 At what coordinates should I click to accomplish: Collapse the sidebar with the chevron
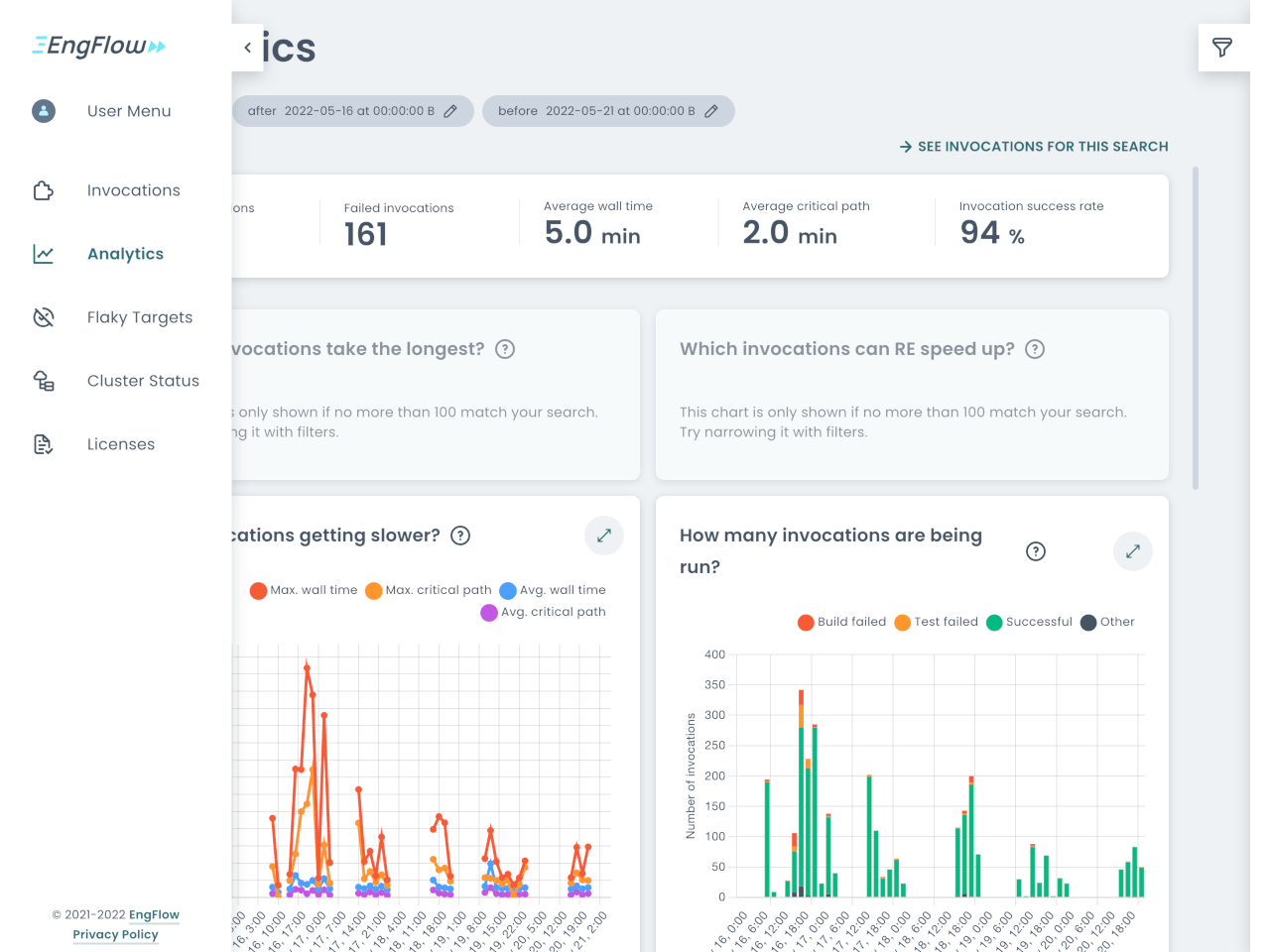247,48
